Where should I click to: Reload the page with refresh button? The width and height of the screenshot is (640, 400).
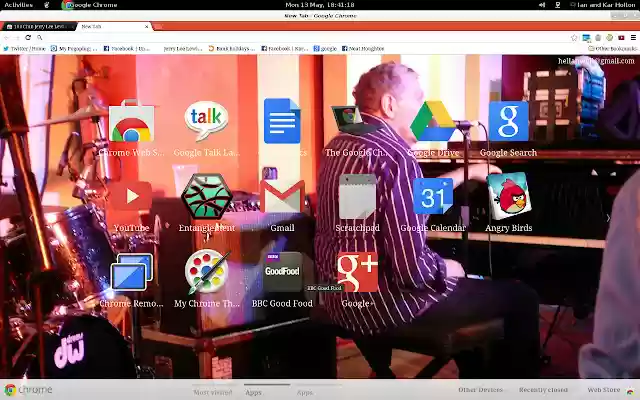(28, 38)
